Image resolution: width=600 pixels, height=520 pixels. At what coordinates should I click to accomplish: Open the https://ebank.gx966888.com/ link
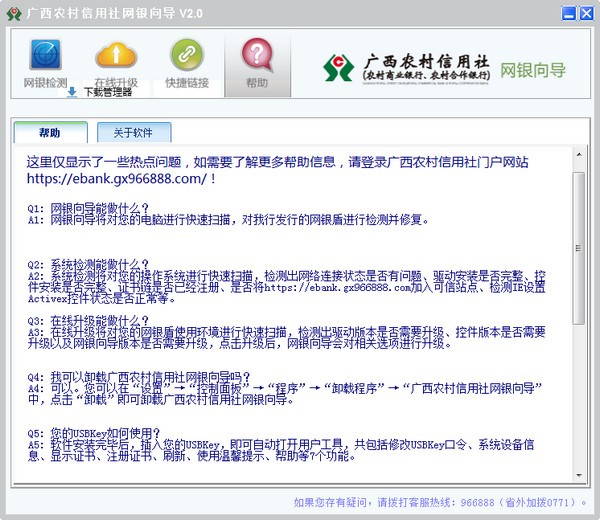[117, 179]
